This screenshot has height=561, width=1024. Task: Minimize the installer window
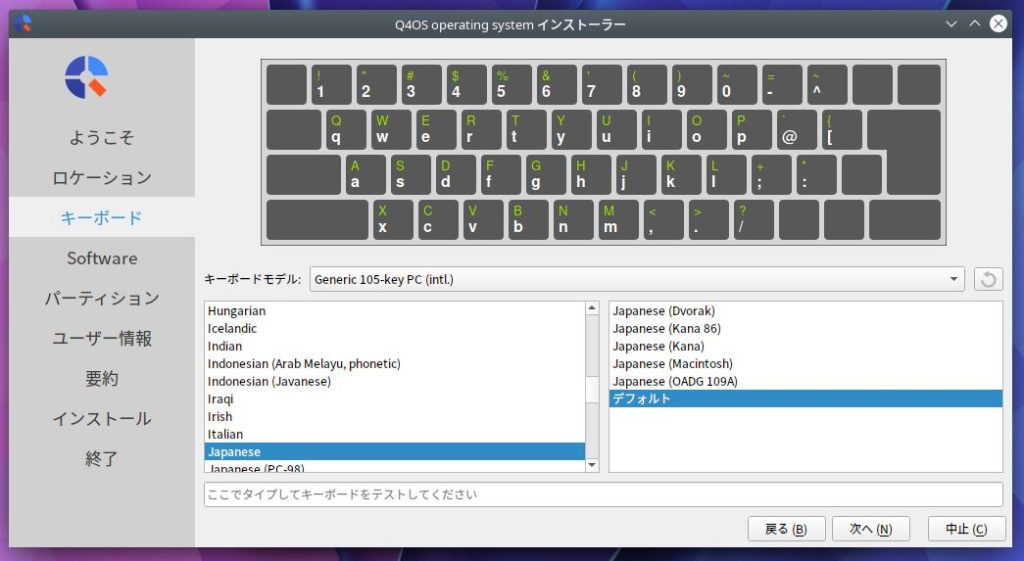tap(951, 24)
